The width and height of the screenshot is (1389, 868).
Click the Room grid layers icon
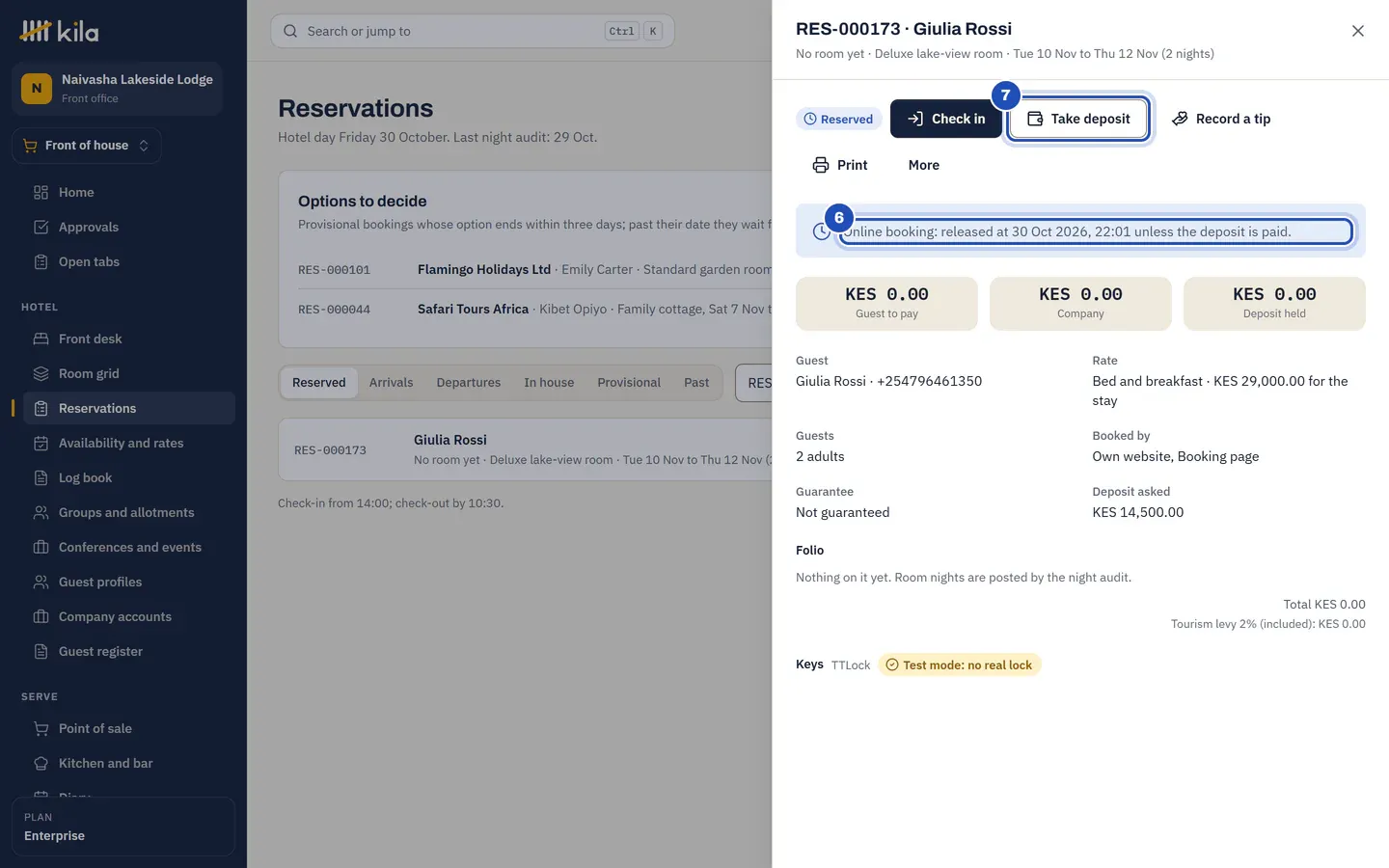click(x=41, y=373)
